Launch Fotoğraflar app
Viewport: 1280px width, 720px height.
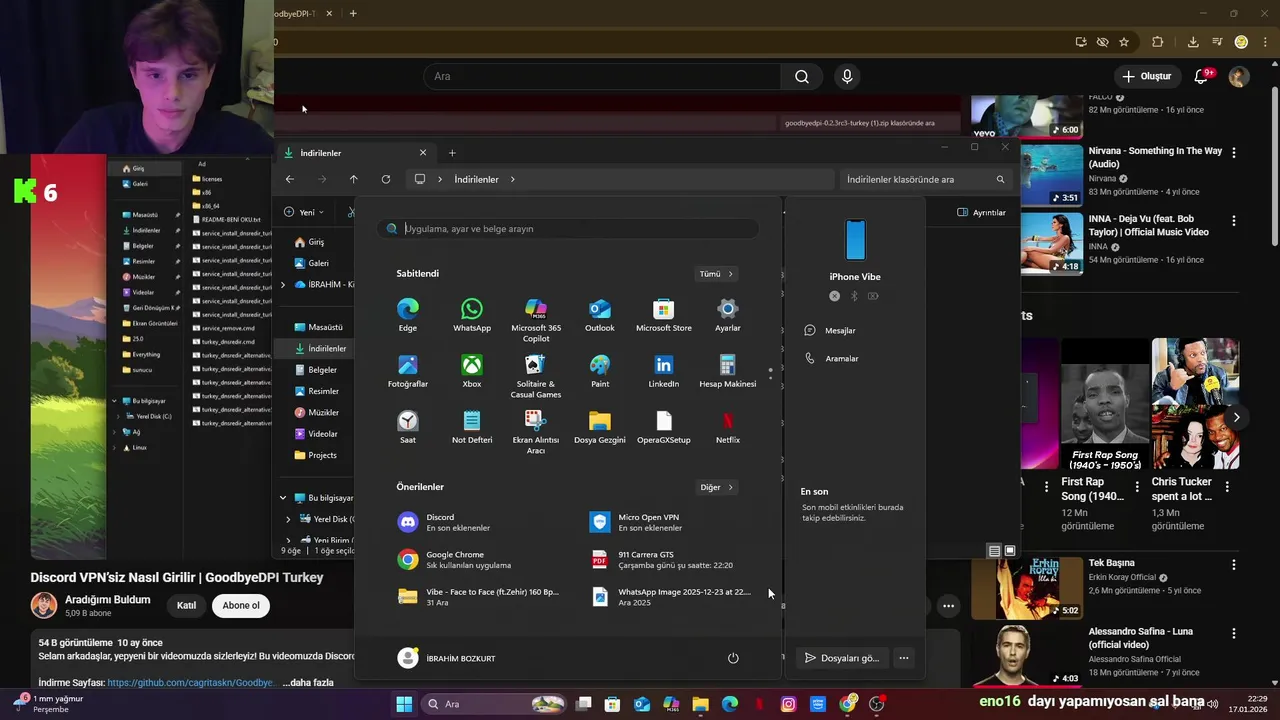pyautogui.click(x=408, y=371)
